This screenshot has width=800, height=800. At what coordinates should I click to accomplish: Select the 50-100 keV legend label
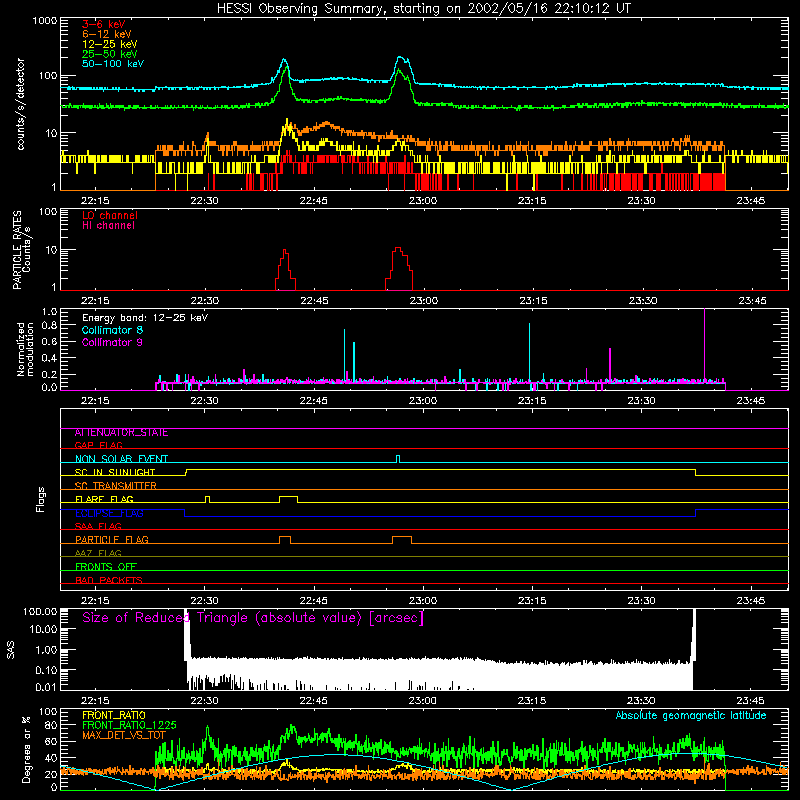coord(113,64)
